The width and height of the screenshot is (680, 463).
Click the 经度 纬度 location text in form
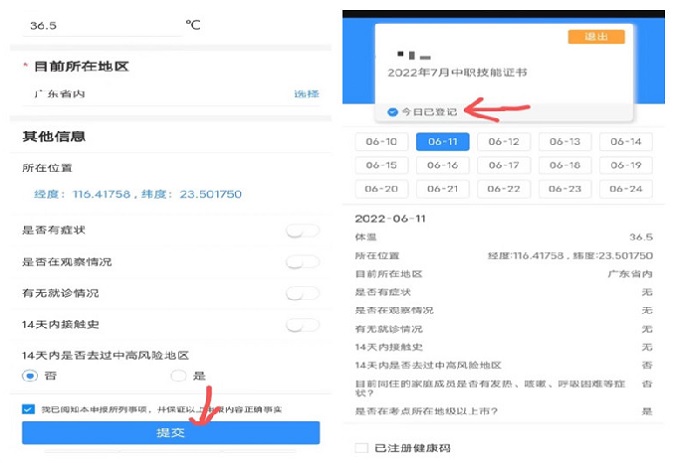pyautogui.click(x=137, y=194)
